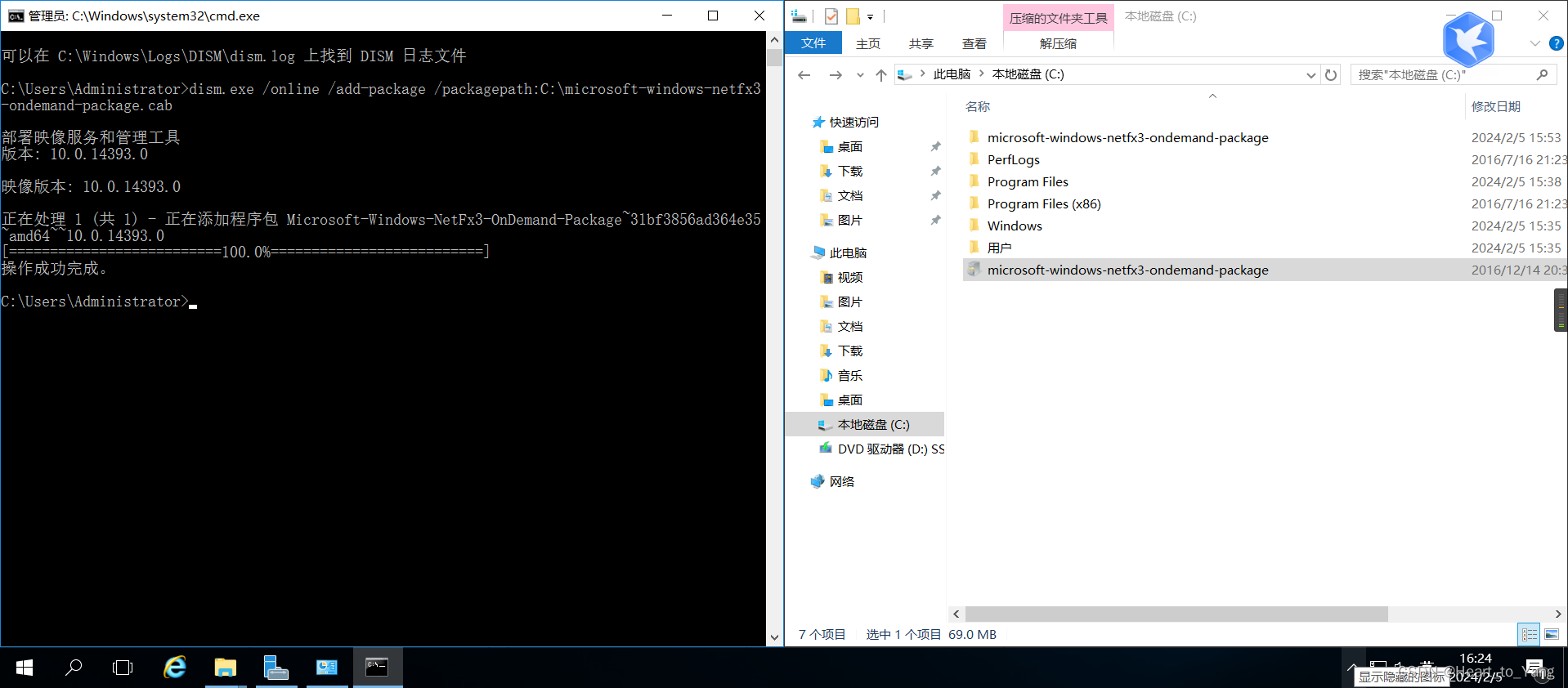Switch Explorer to details view

pyautogui.click(x=1529, y=635)
